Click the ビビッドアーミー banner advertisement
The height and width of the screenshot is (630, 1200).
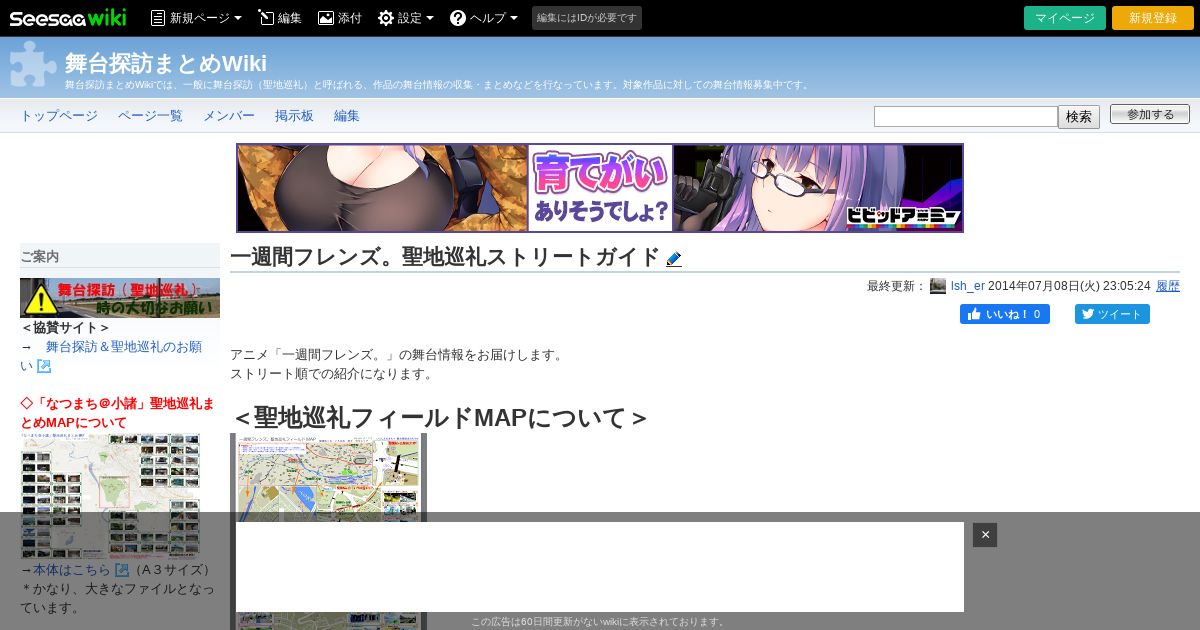click(600, 188)
